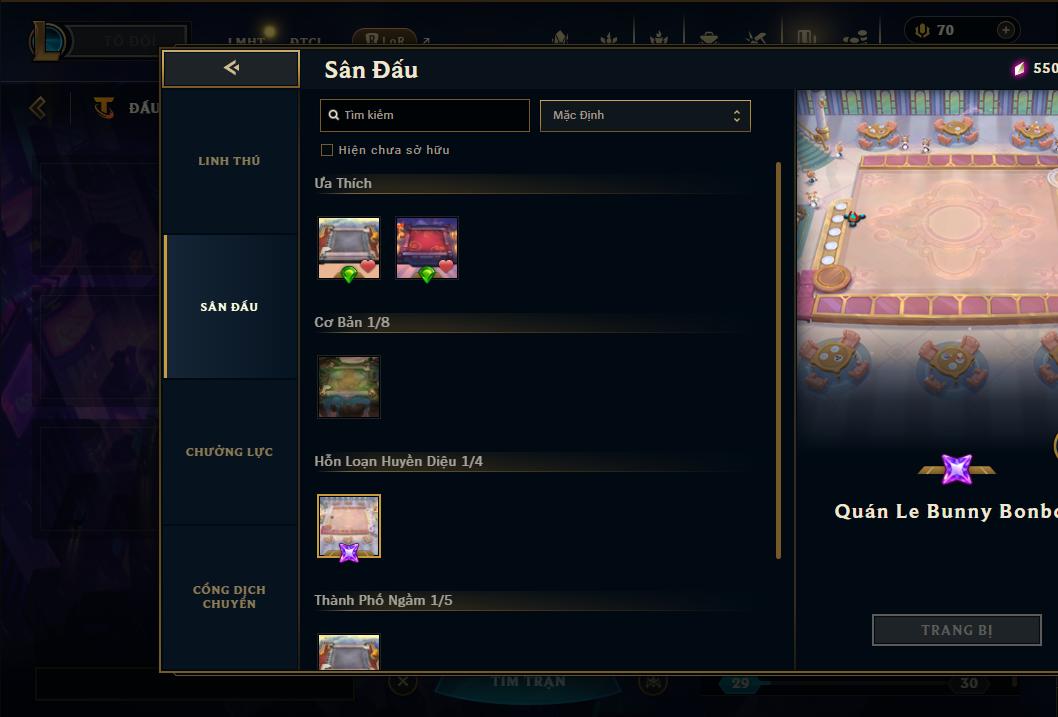Click the plus icon beside the 70 balance
Image resolution: width=1058 pixels, height=717 pixels.
pos(1005,30)
